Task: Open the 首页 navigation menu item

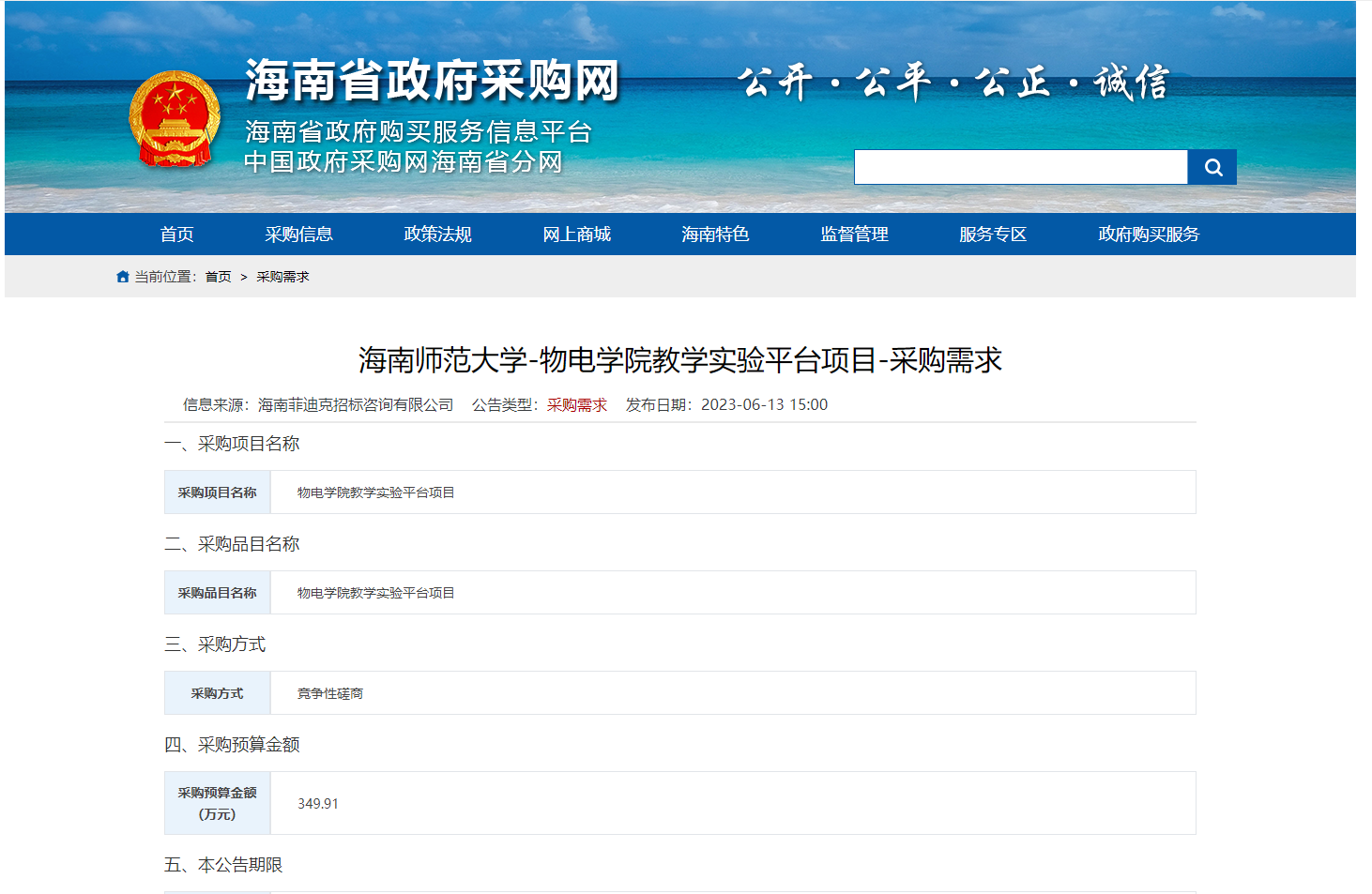Action: pyautogui.click(x=176, y=235)
